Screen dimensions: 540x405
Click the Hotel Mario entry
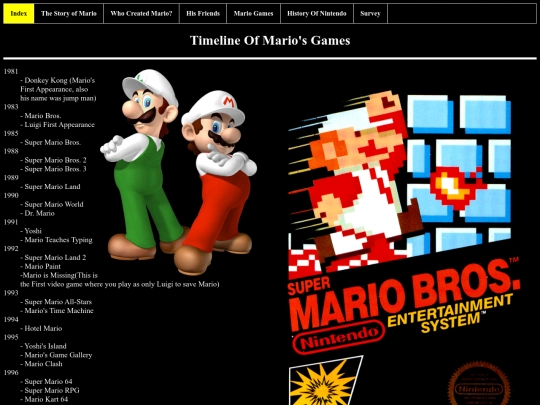pyautogui.click(x=41, y=329)
